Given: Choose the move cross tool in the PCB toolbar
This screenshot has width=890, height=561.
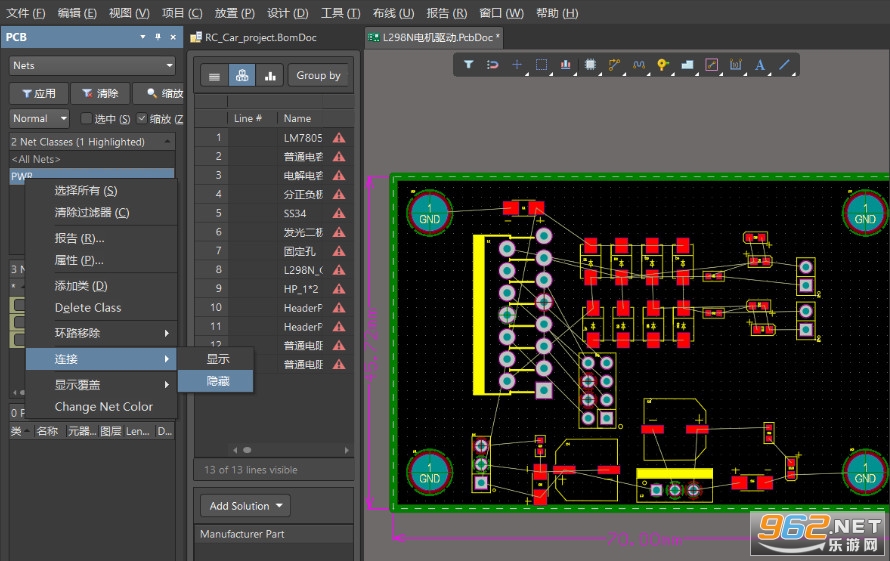Looking at the screenshot, I should (517, 65).
